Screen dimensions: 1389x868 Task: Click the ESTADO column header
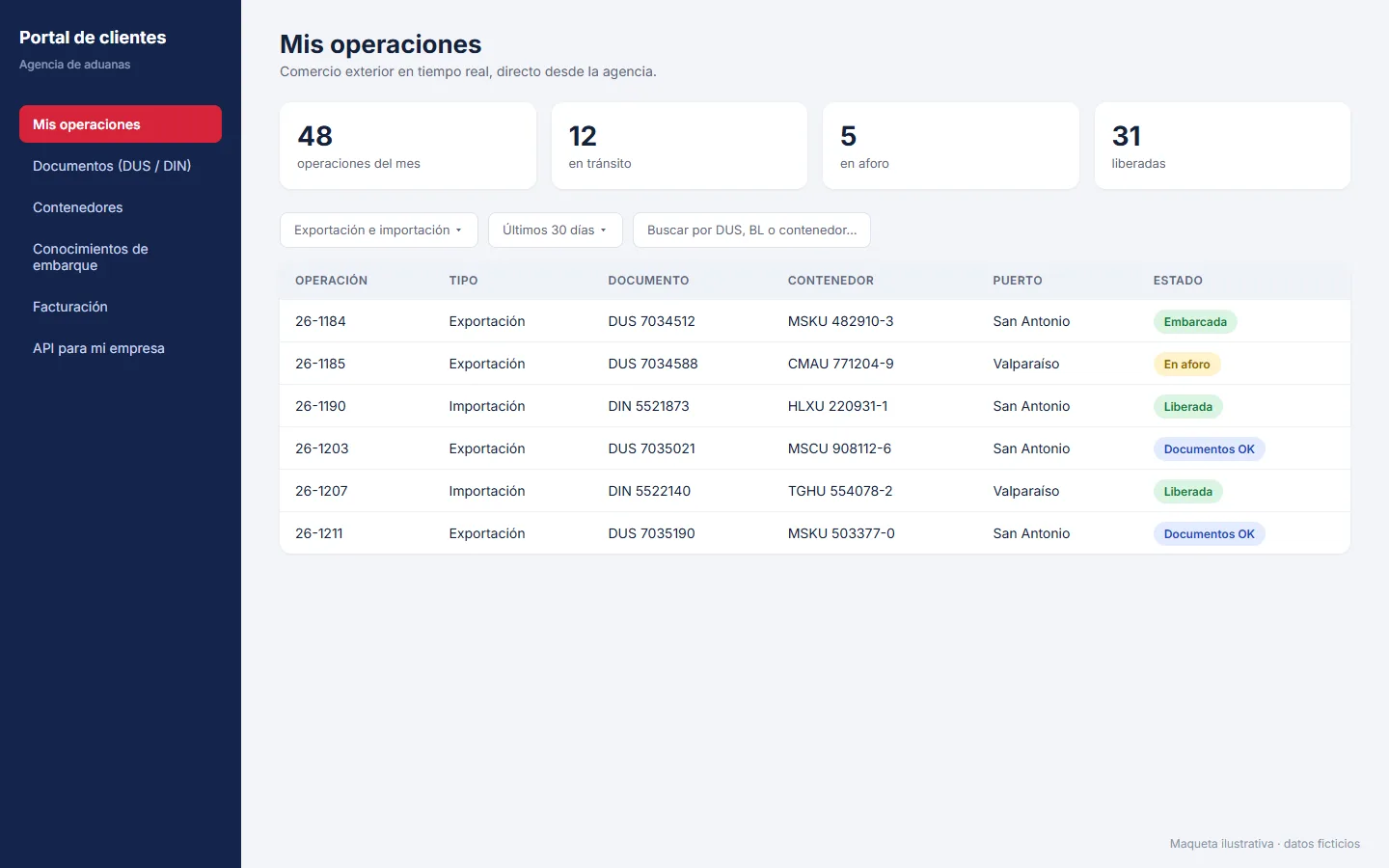click(1178, 281)
